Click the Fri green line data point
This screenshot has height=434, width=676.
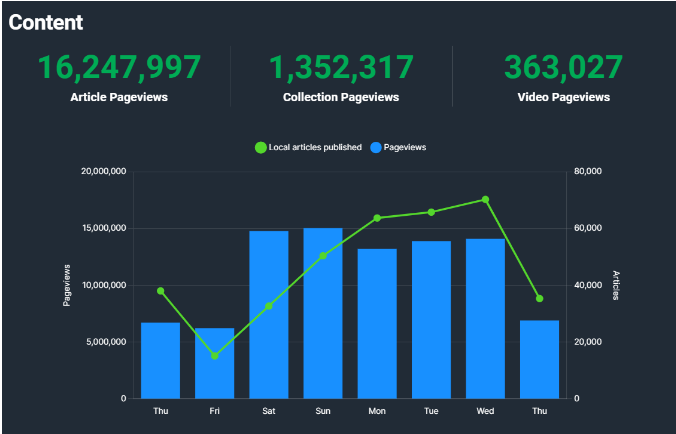(x=214, y=356)
